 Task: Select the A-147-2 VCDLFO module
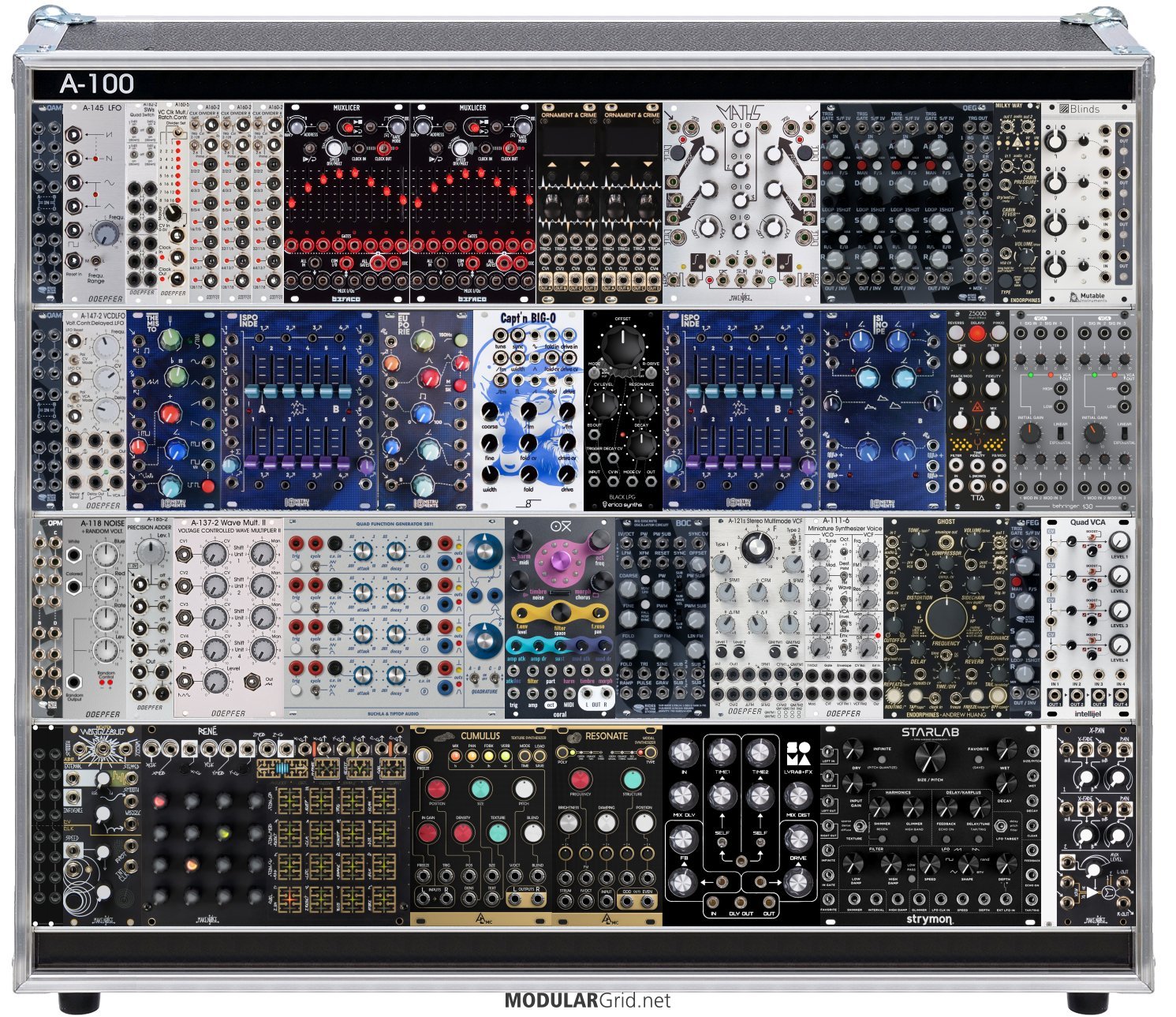pyautogui.click(x=95, y=409)
